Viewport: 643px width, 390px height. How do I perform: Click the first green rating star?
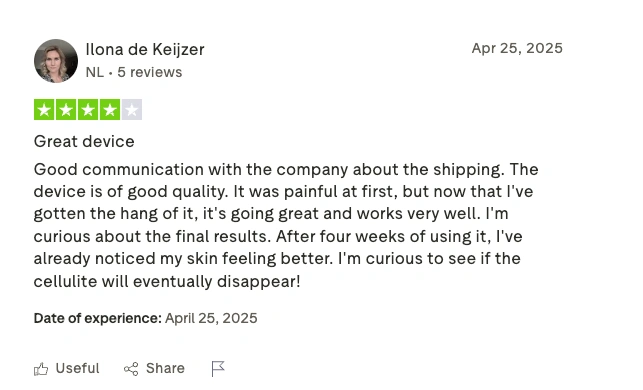click(x=44, y=109)
